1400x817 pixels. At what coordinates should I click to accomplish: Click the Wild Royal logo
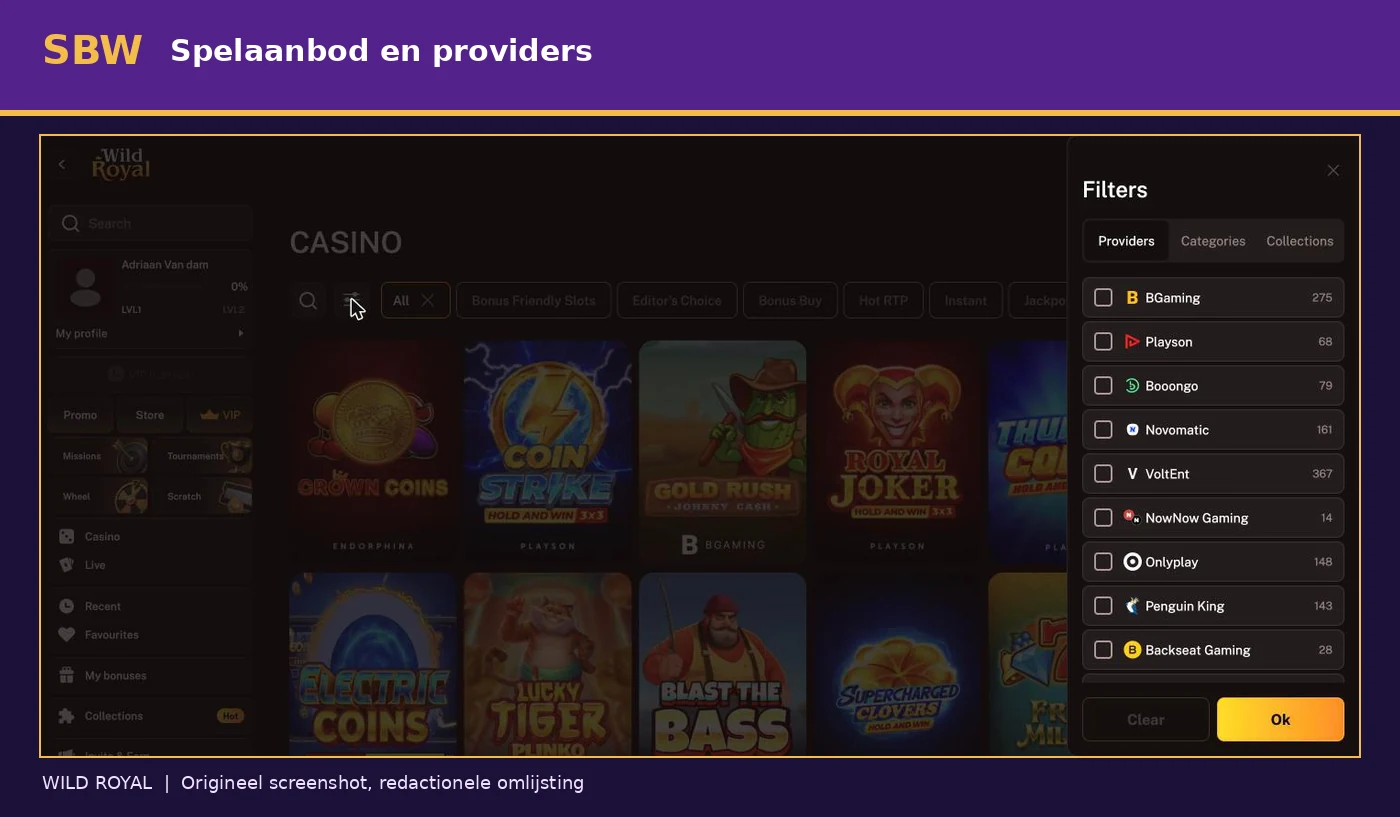click(x=120, y=164)
